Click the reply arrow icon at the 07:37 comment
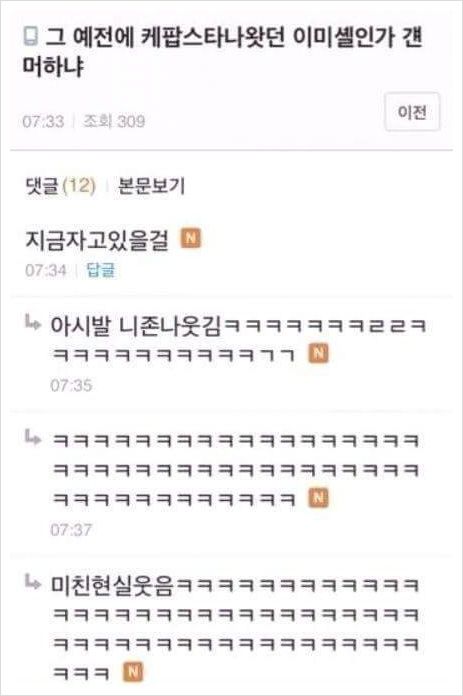This screenshot has width=463, height=696. 32,438
